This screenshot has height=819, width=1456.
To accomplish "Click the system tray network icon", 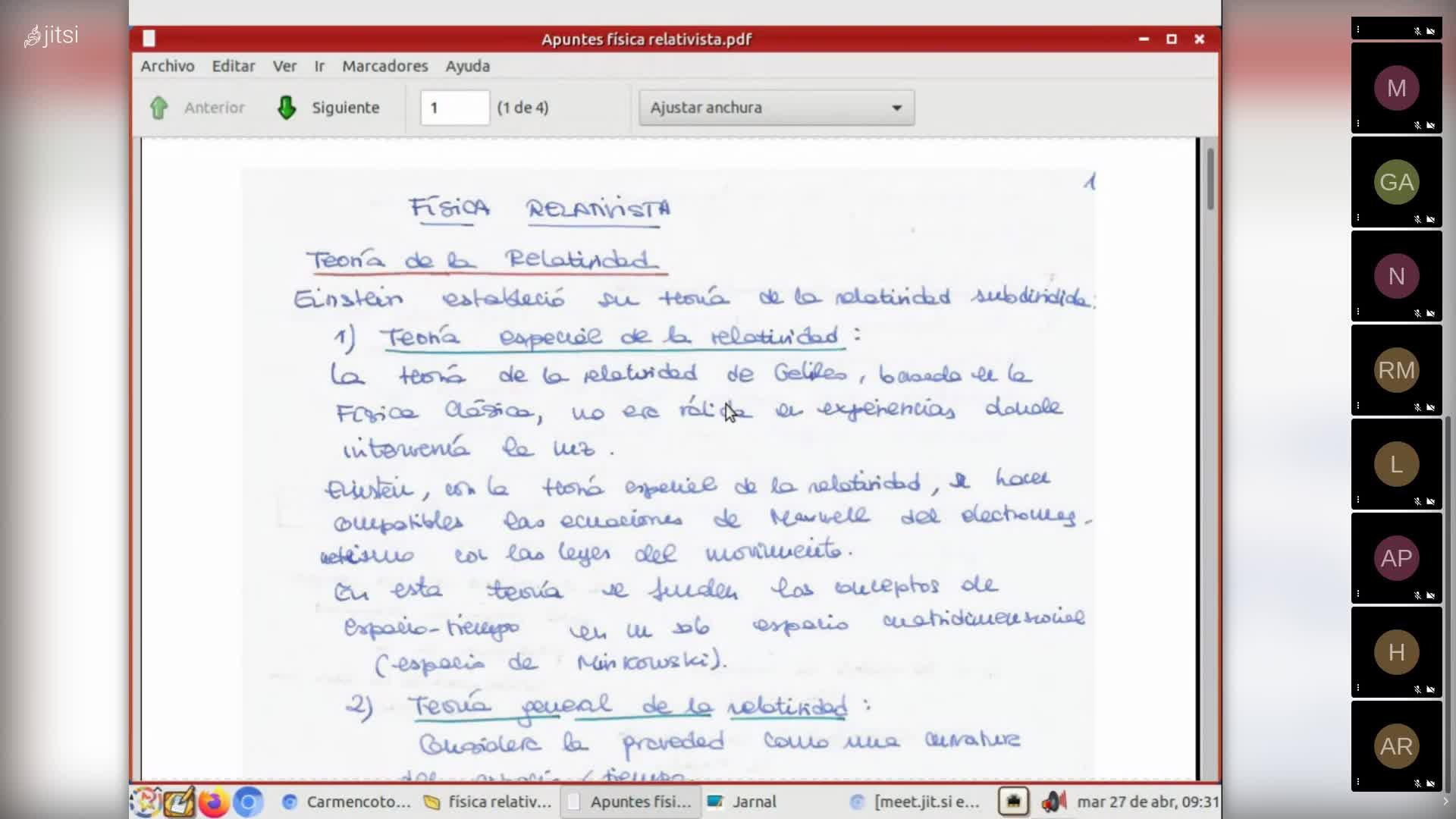I will tap(1013, 802).
